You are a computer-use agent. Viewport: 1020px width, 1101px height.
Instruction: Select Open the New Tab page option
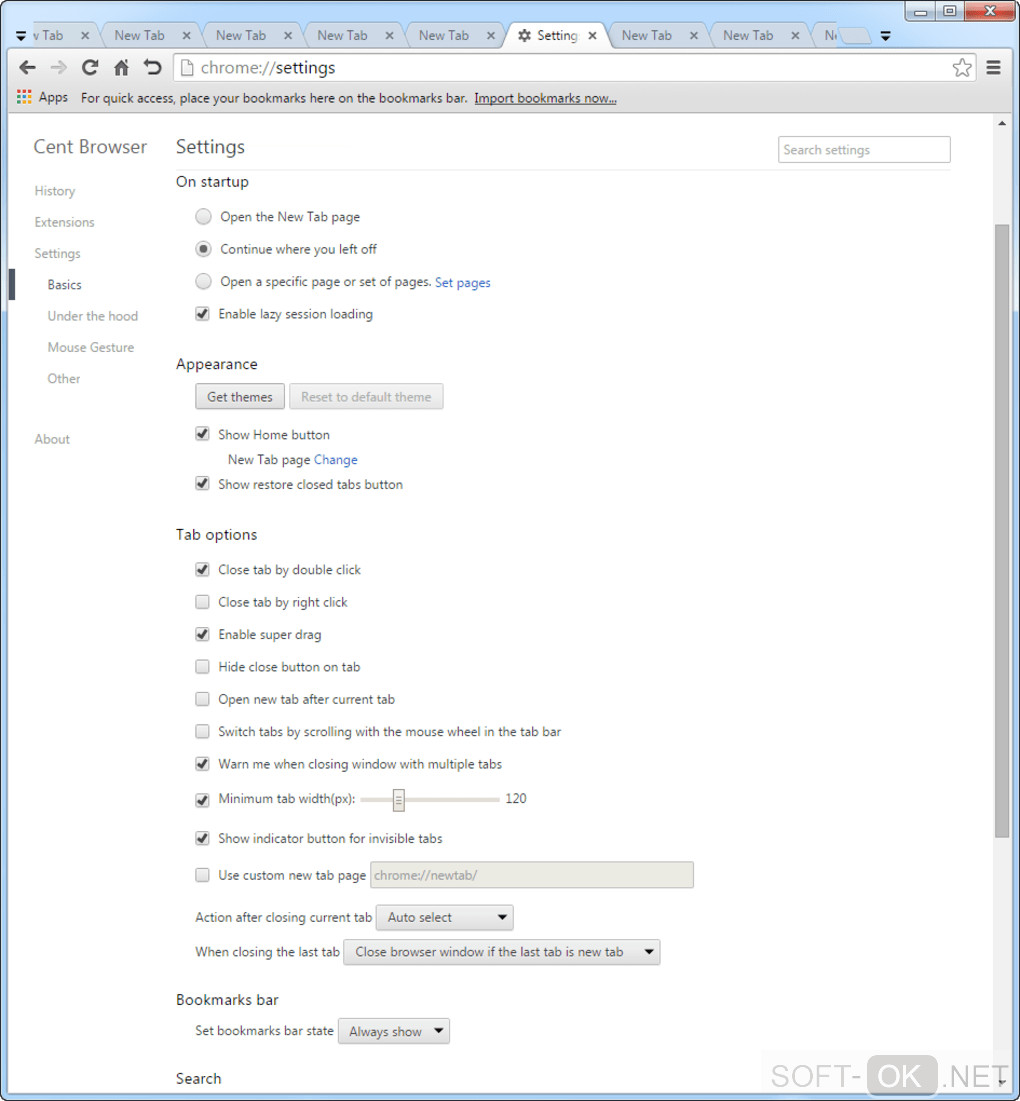click(x=203, y=216)
